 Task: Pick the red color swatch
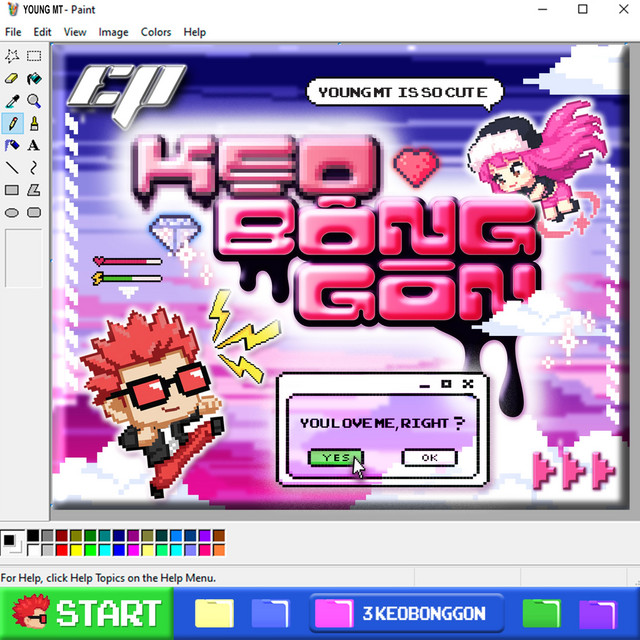pos(62,550)
